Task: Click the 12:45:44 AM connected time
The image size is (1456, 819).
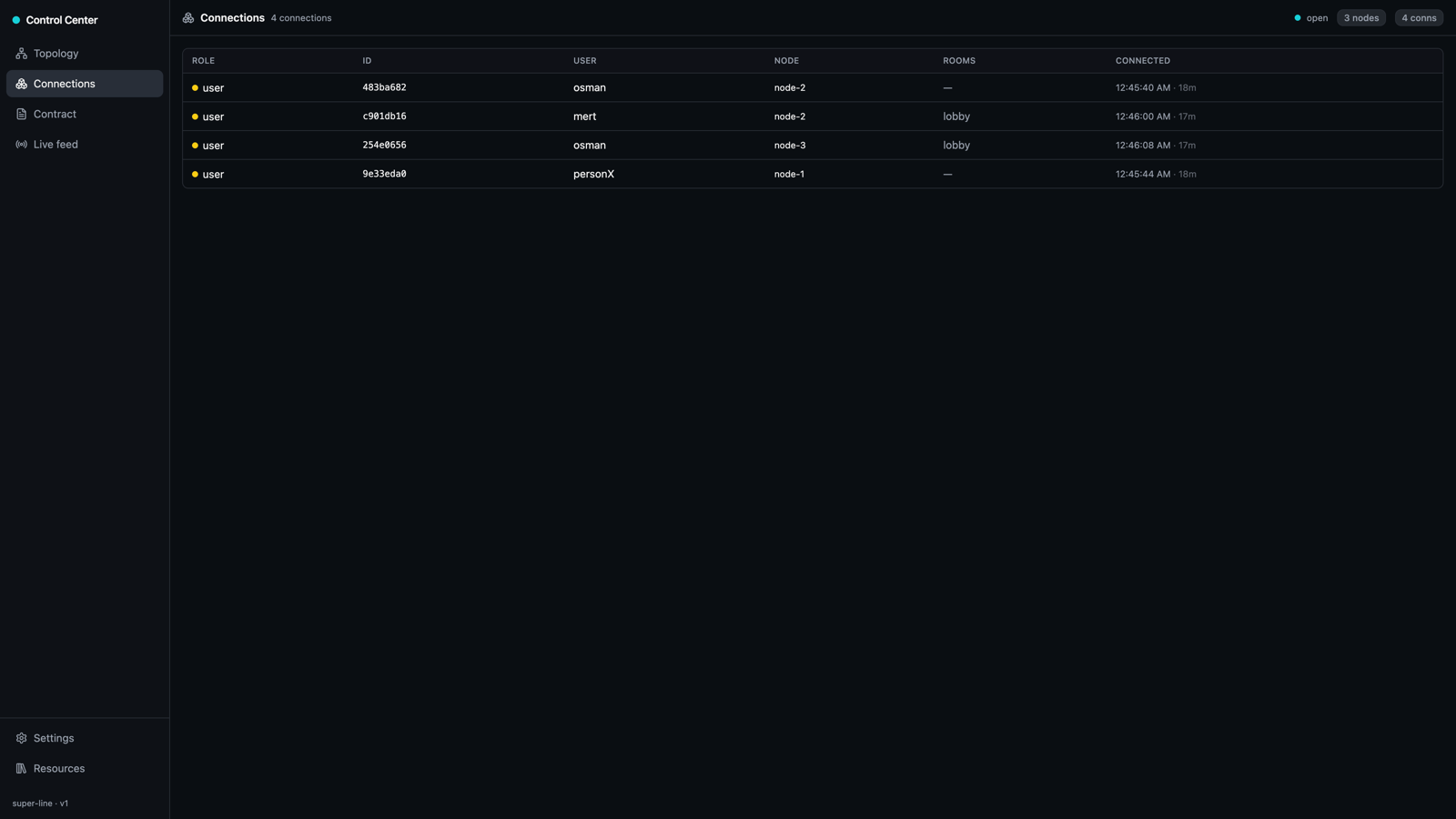Action: pos(1143,174)
